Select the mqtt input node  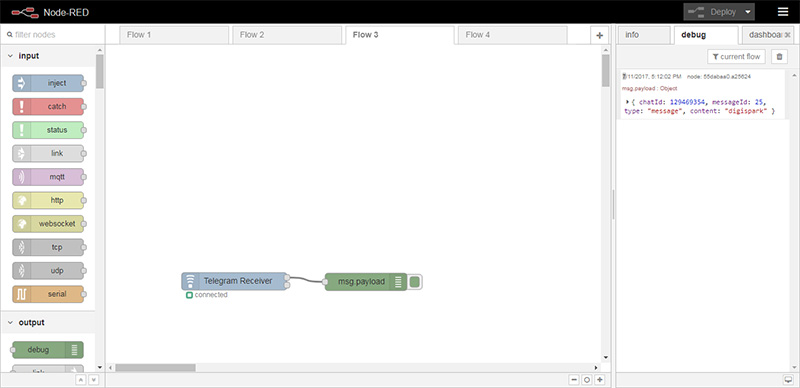(x=48, y=177)
